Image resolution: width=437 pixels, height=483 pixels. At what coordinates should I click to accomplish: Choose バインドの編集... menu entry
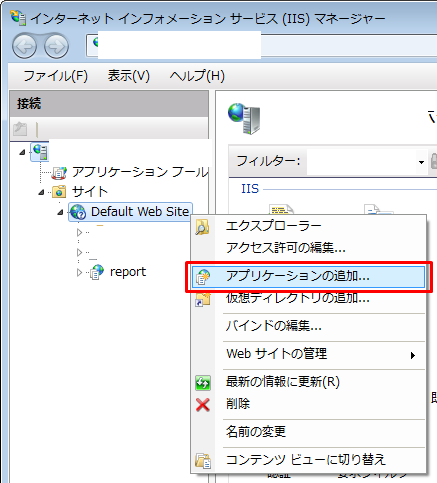pos(308,326)
